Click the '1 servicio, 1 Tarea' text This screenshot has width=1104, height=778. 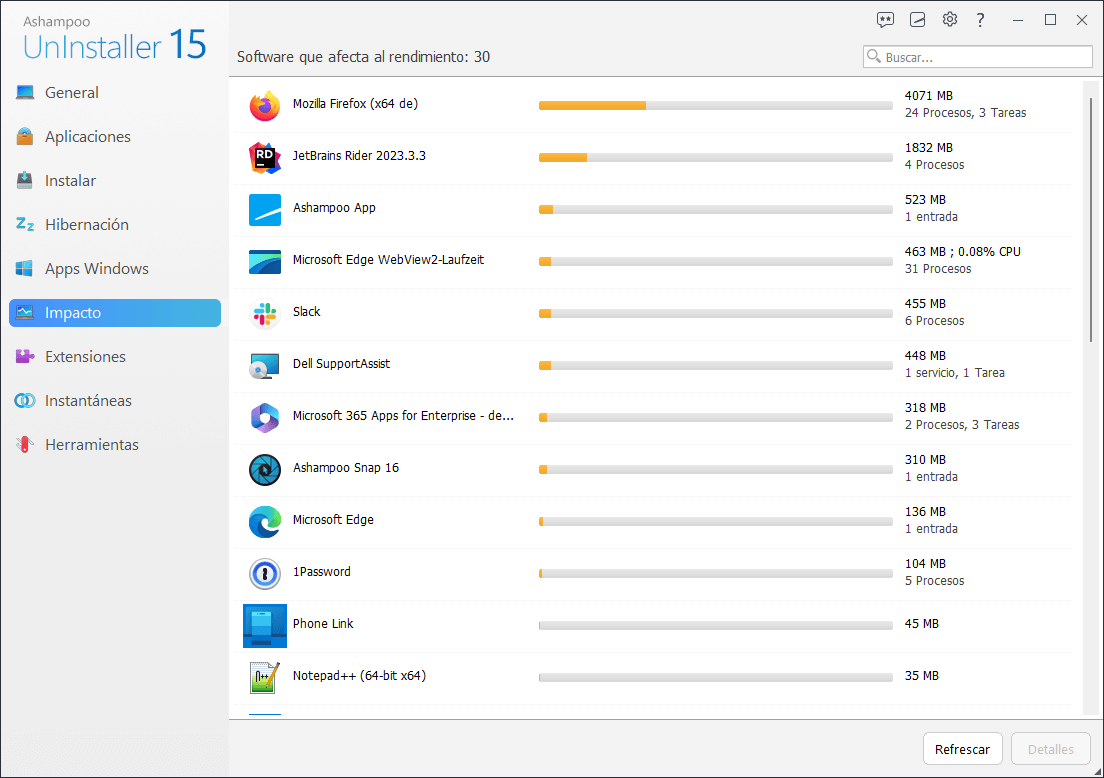(x=955, y=373)
